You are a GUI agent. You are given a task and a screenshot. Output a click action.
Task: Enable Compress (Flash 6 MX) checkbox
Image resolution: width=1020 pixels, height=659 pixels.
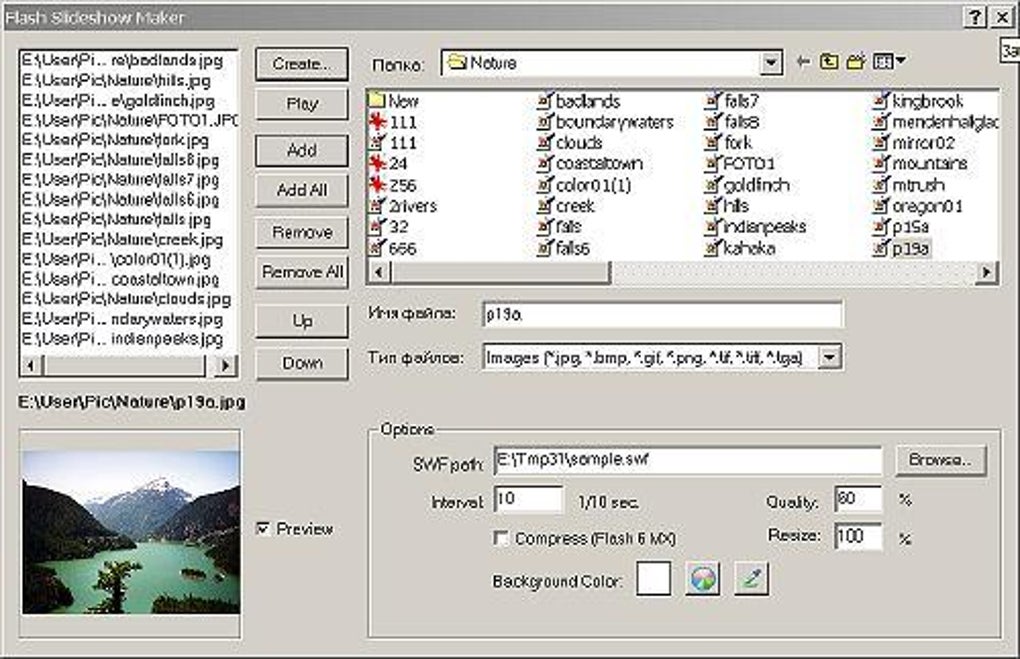[x=501, y=539]
